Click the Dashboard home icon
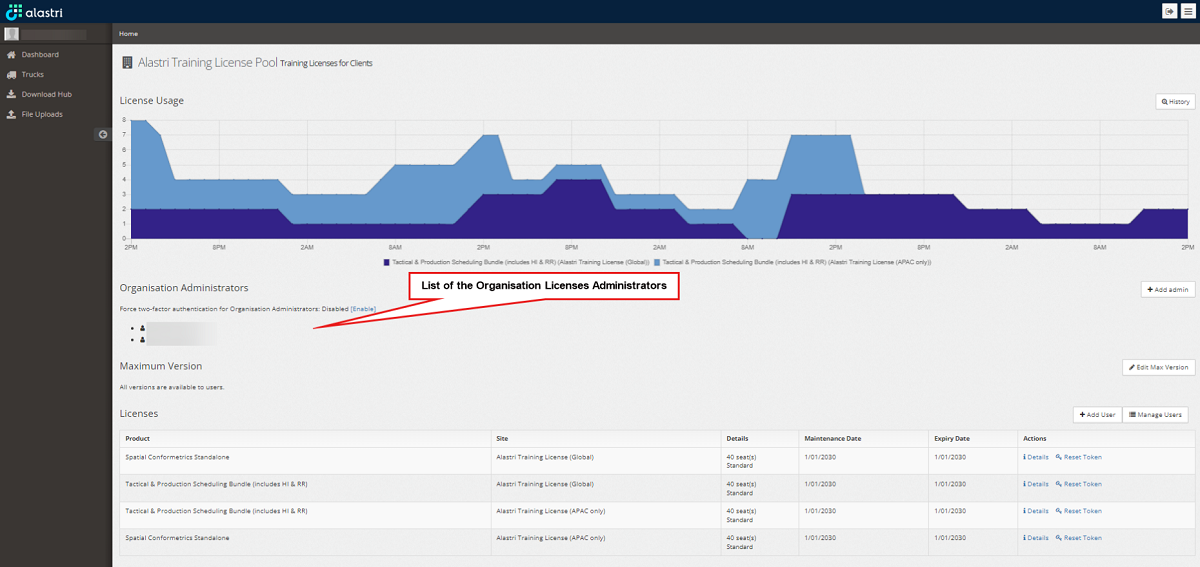The image size is (1200, 567). (12, 55)
